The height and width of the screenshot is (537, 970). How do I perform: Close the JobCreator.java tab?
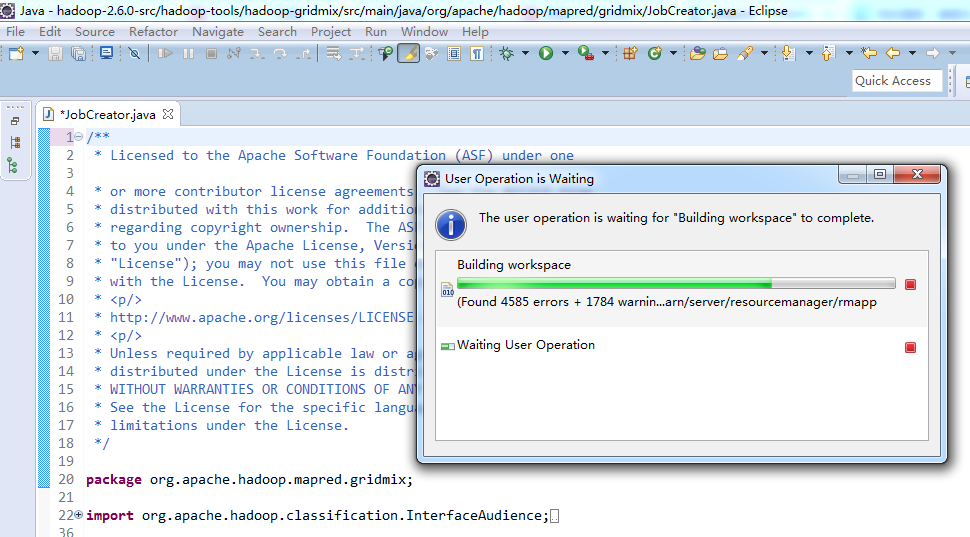[x=168, y=114]
